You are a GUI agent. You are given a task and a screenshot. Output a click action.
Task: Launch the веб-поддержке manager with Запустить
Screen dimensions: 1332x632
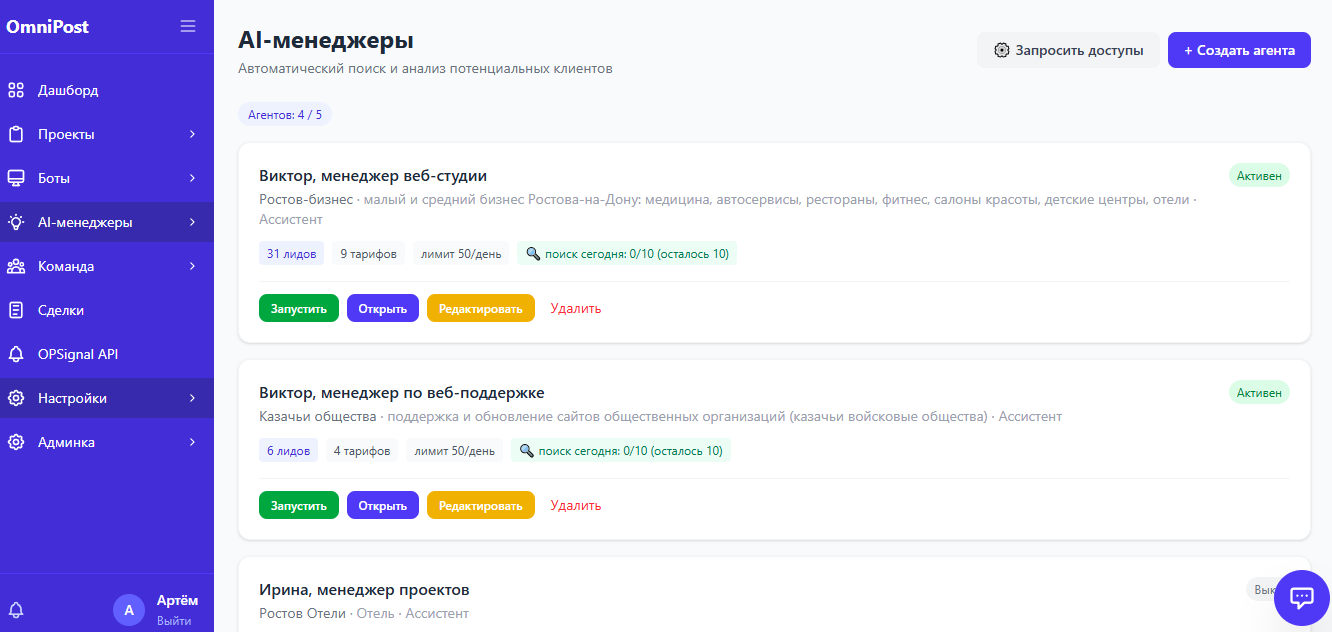click(299, 505)
